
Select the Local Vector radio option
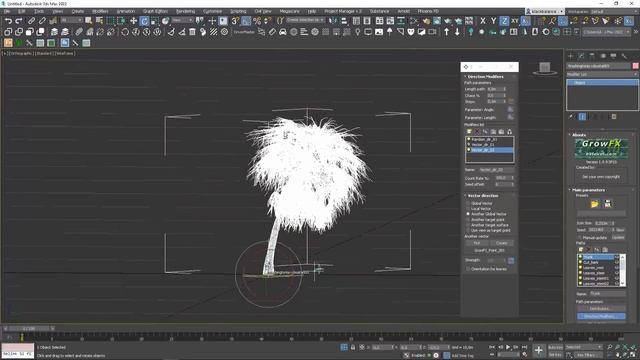point(468,209)
